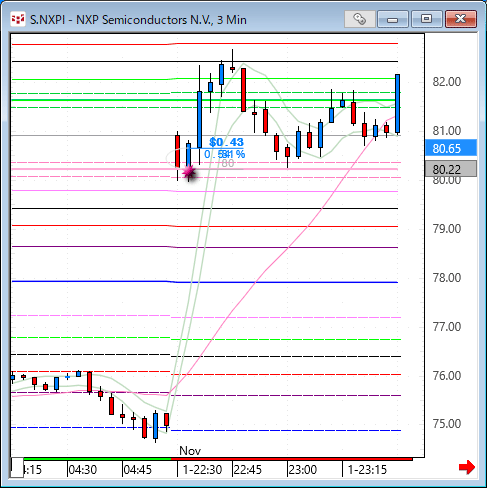The image size is (487, 488).
Task: Click the link-chain button in title bar
Action: pyautogui.click(x=359, y=19)
